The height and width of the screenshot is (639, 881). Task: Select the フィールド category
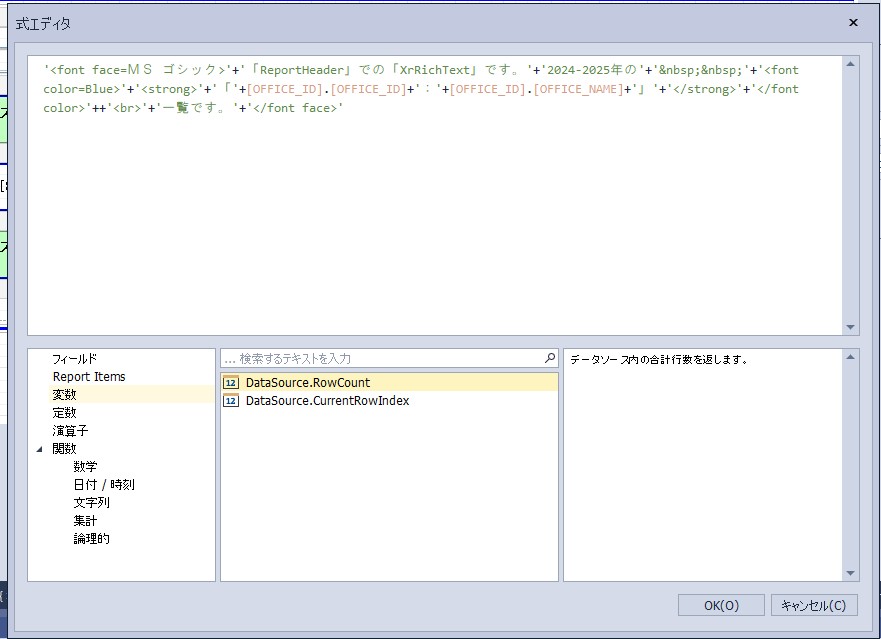pyautogui.click(x=75, y=359)
